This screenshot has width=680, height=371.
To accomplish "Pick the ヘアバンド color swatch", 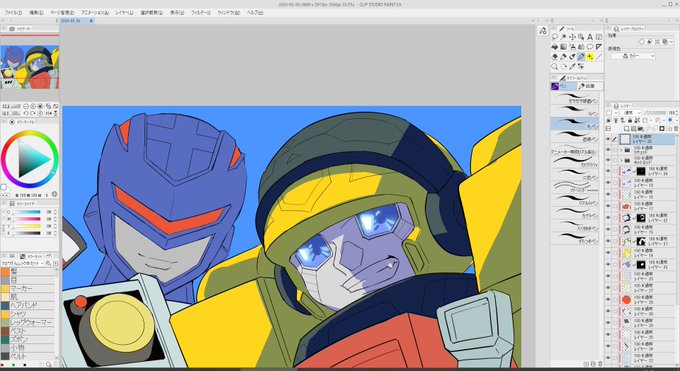I will pyautogui.click(x=28, y=305).
